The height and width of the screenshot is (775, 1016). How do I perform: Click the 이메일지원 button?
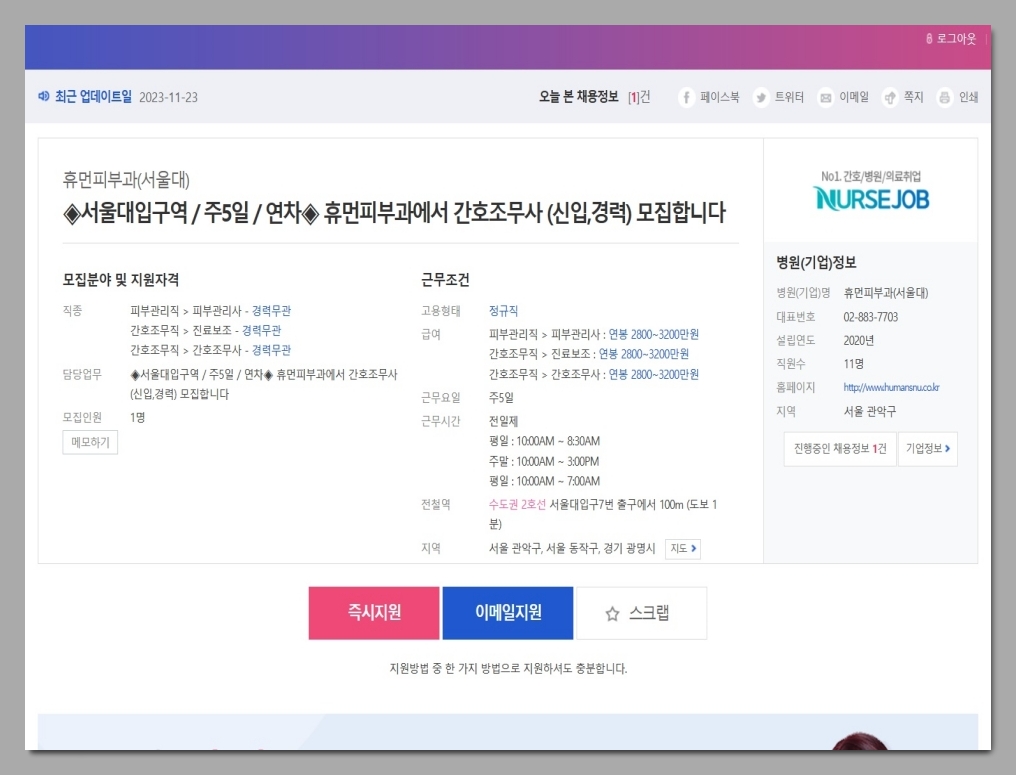click(x=508, y=613)
